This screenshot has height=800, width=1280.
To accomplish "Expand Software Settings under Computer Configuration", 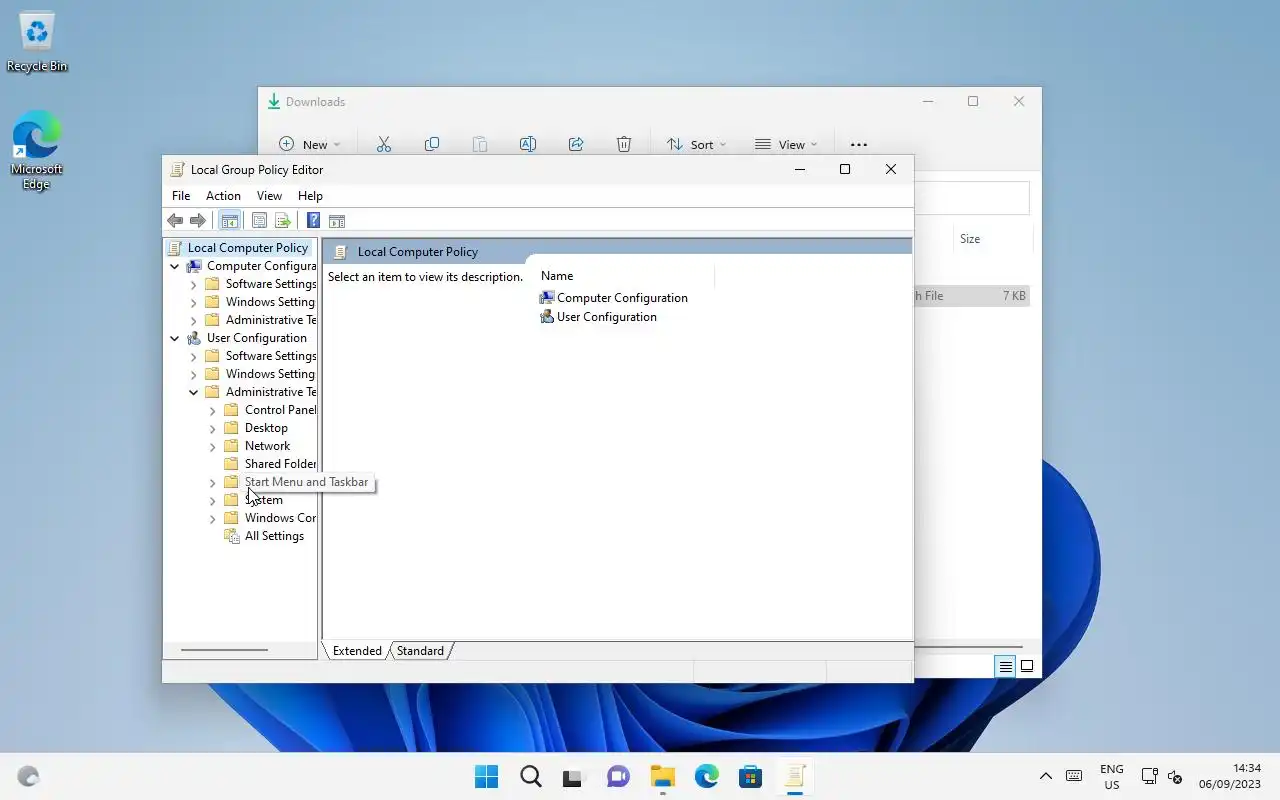I will [x=194, y=284].
